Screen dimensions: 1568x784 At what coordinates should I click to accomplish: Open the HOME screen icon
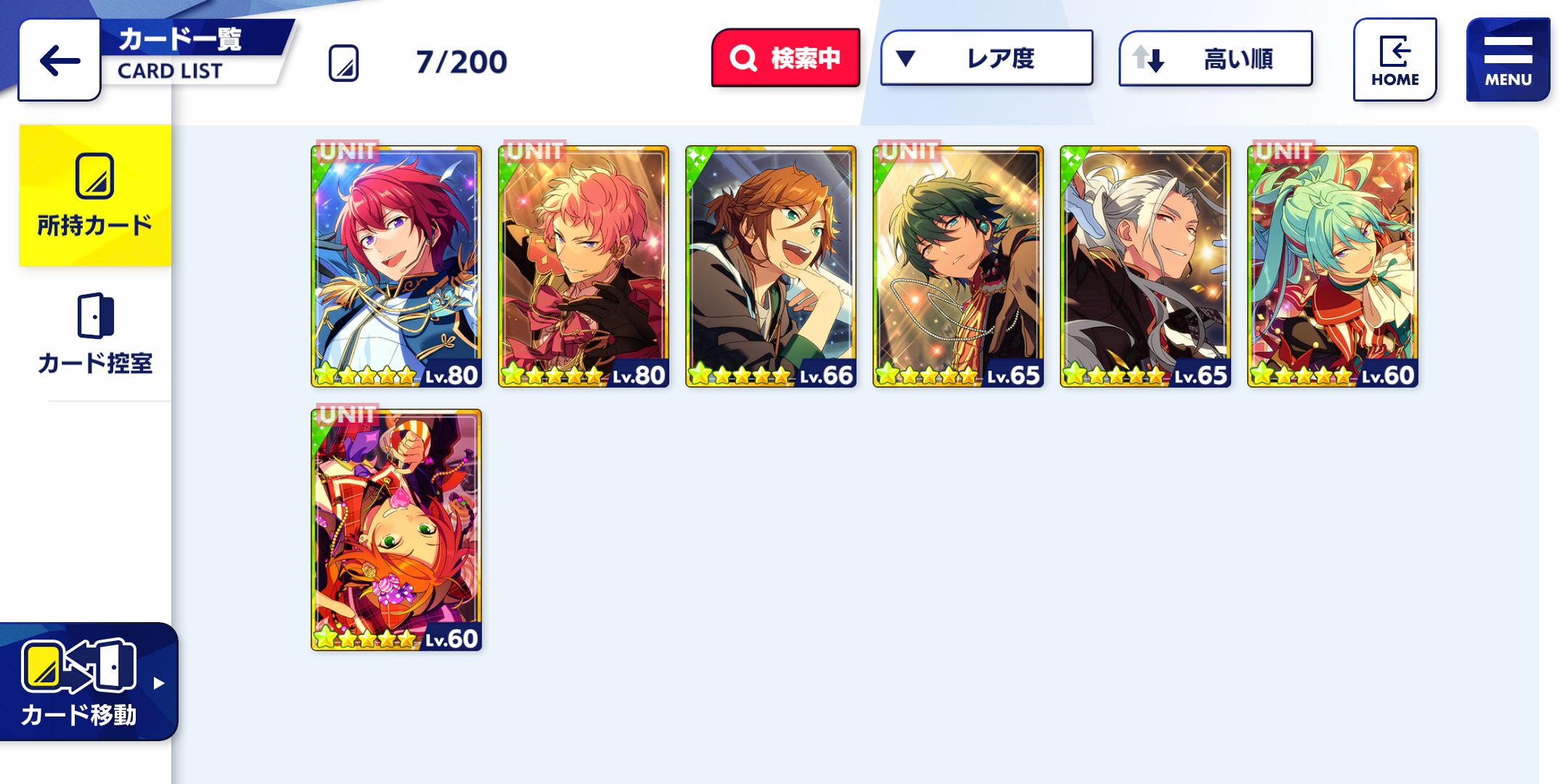point(1395,60)
